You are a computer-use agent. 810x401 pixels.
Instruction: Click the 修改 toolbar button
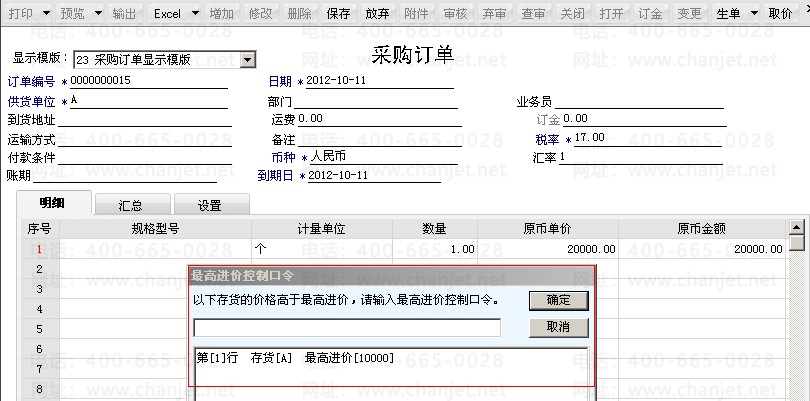[260, 13]
